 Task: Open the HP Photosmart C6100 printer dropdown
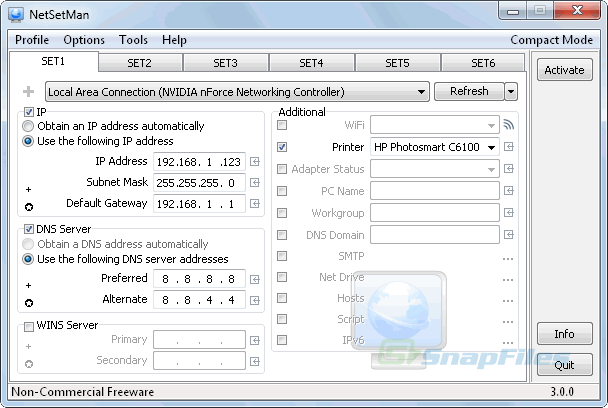pyautogui.click(x=435, y=147)
